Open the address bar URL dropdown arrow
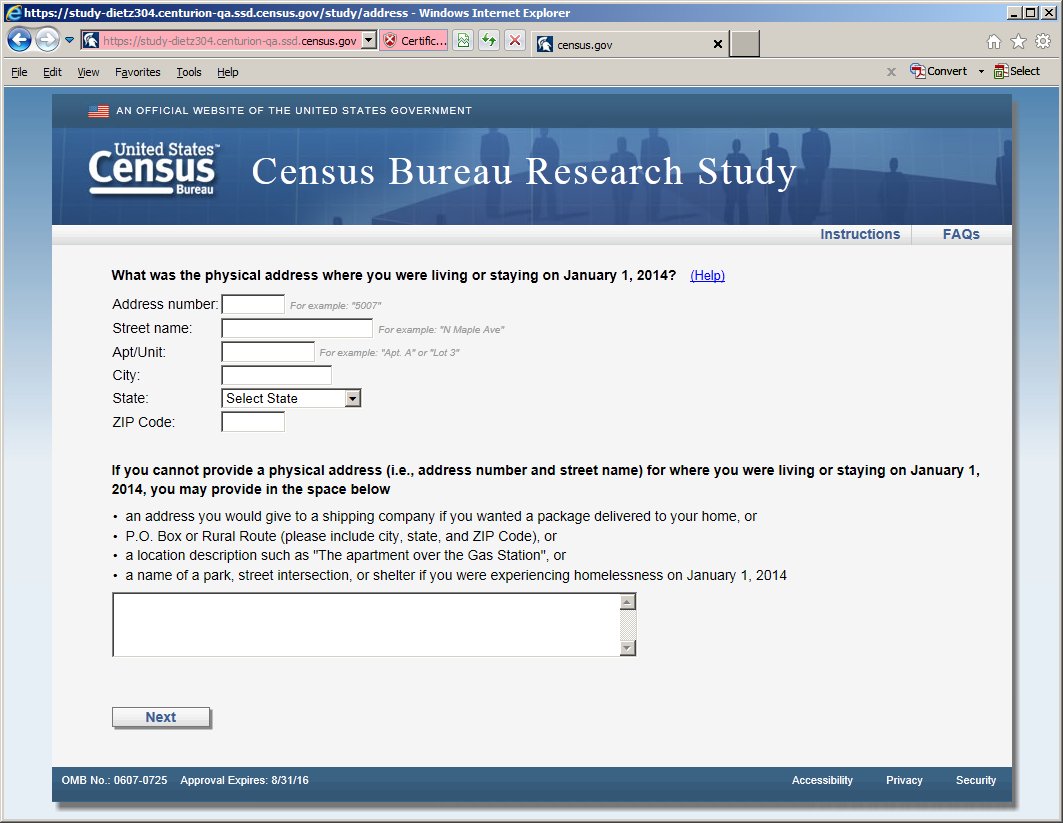This screenshot has width=1063, height=823. pos(368,41)
